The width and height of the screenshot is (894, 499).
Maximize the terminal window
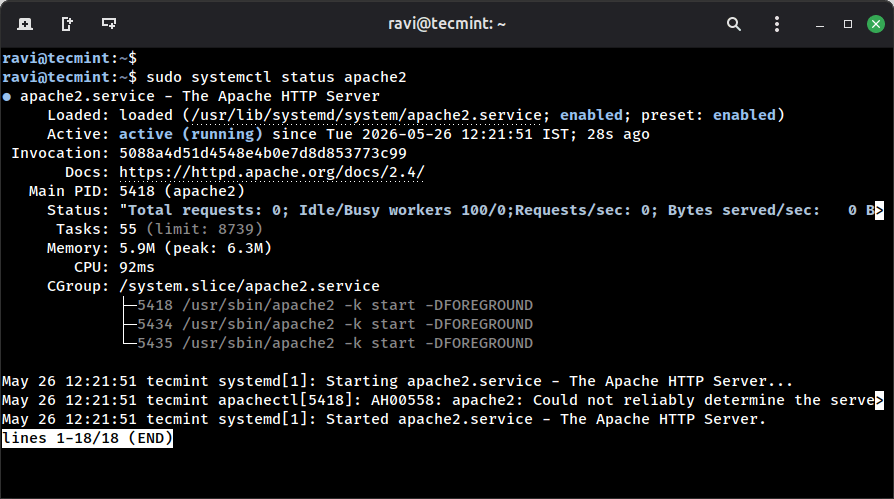pyautogui.click(x=848, y=24)
